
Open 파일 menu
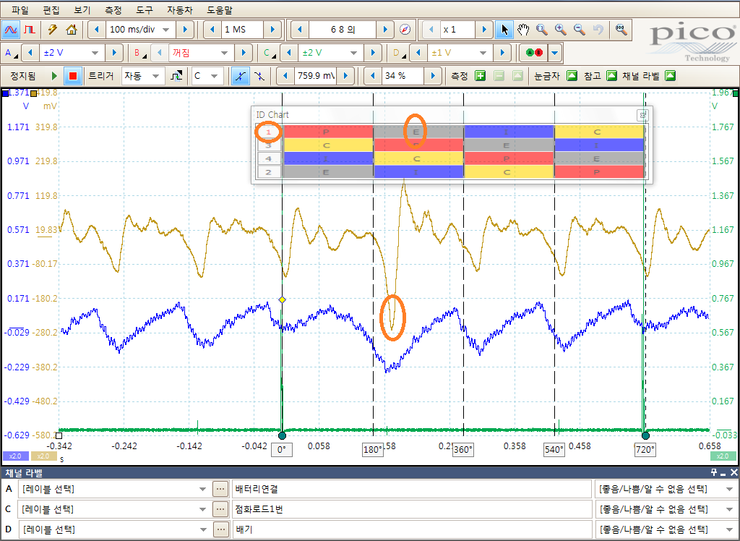pyautogui.click(x=20, y=10)
